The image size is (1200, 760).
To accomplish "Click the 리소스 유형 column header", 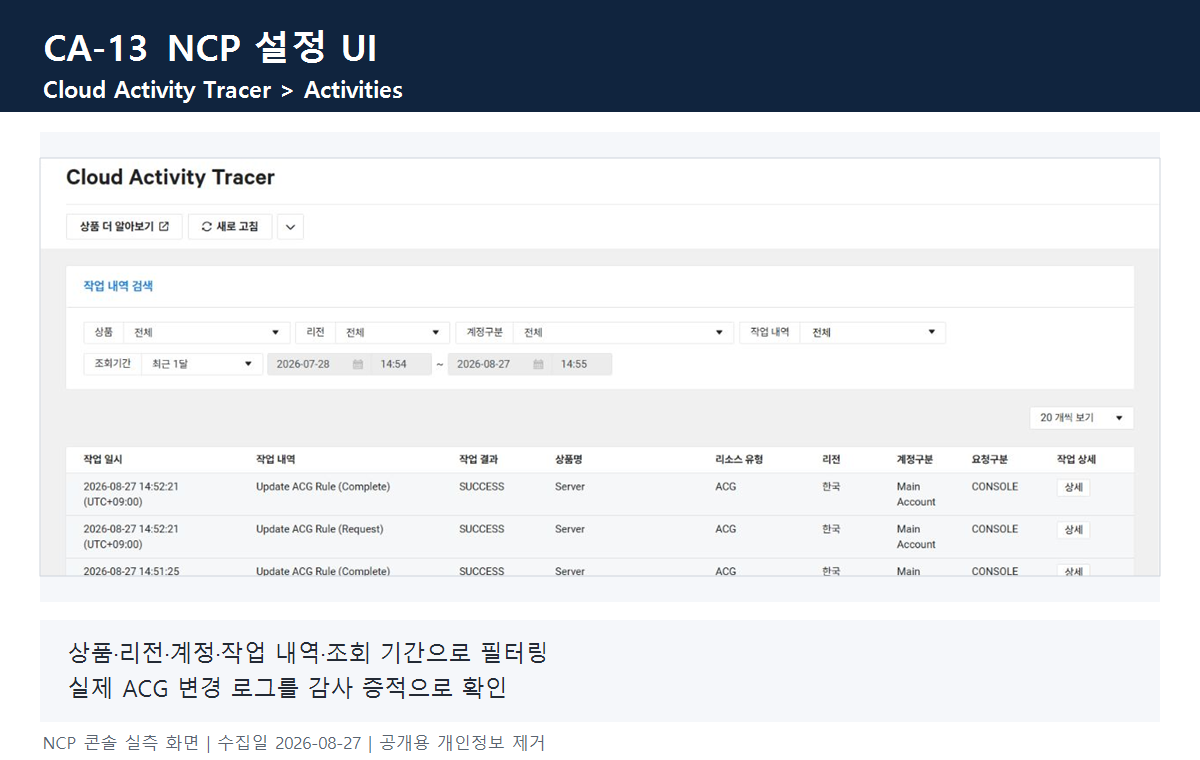I will pyautogui.click(x=739, y=460).
